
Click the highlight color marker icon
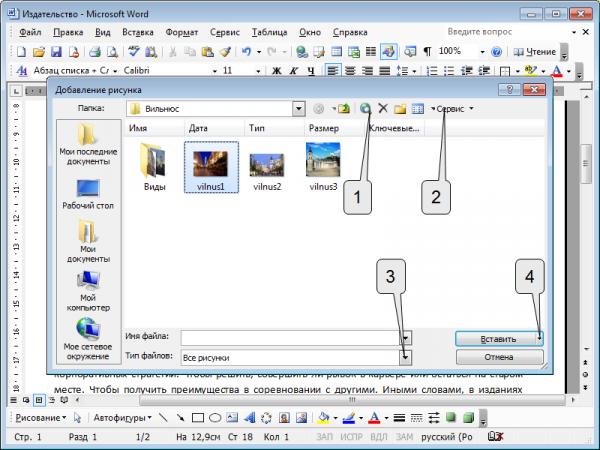pyautogui.click(x=530, y=71)
